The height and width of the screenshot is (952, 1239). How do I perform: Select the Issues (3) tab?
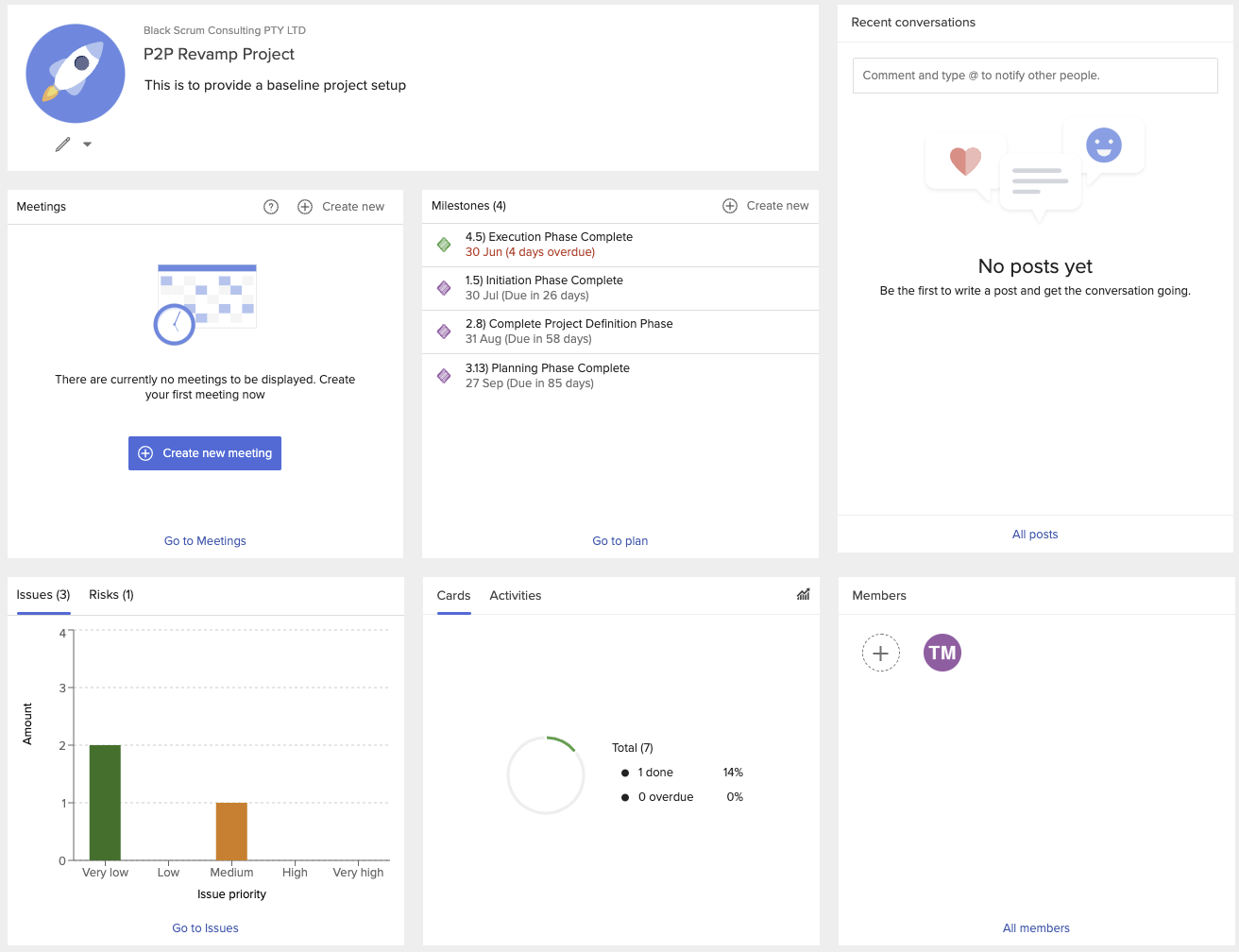pos(43,595)
